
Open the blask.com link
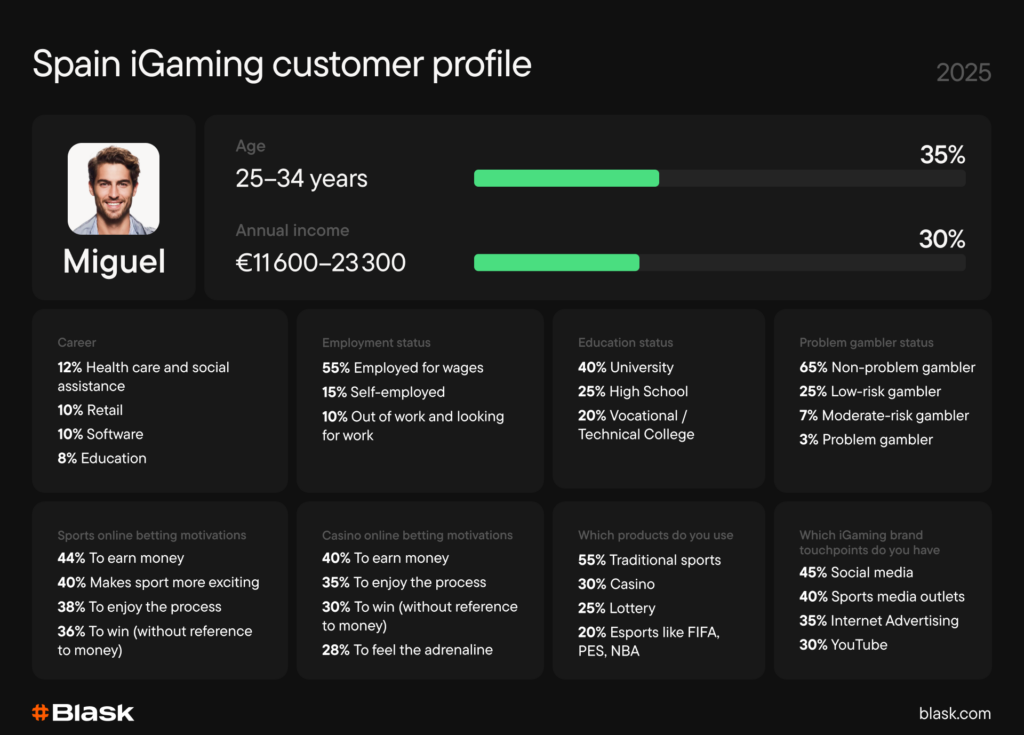954,713
